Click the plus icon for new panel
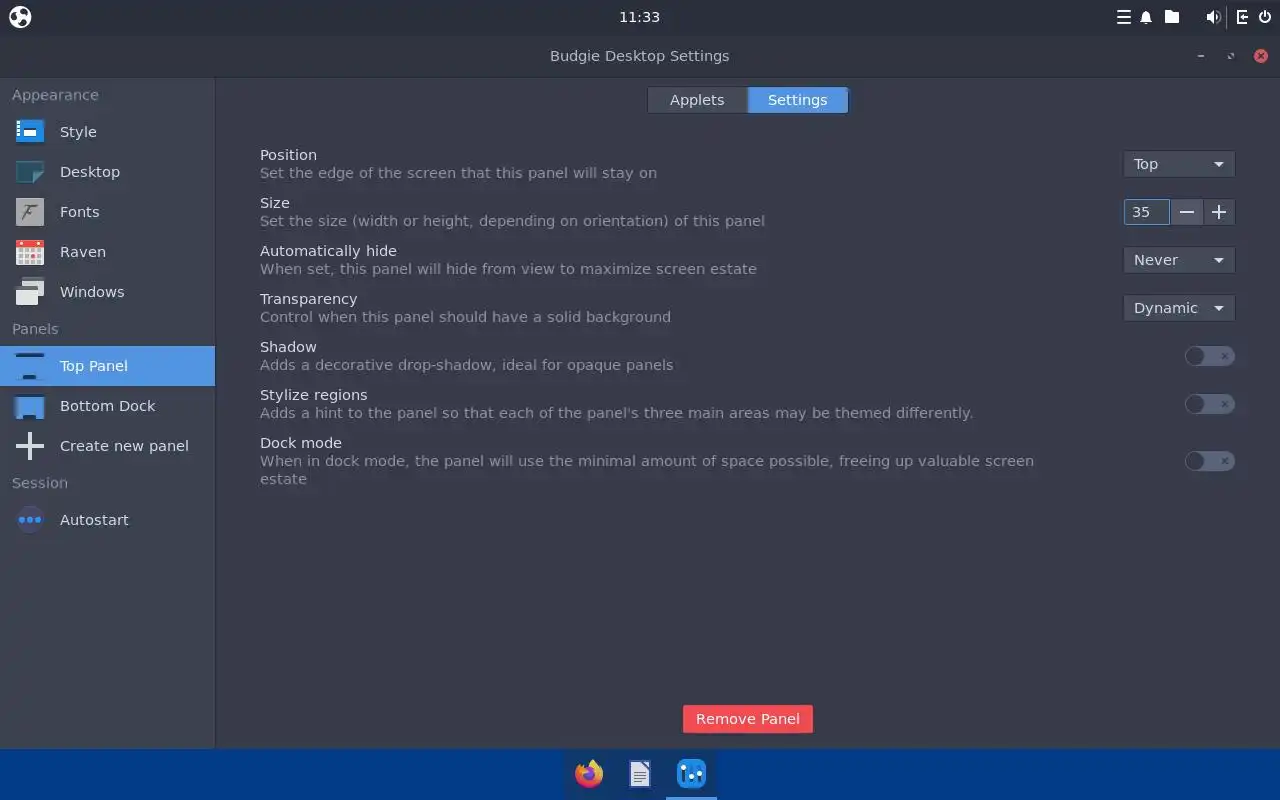The height and width of the screenshot is (800, 1280). (30, 446)
